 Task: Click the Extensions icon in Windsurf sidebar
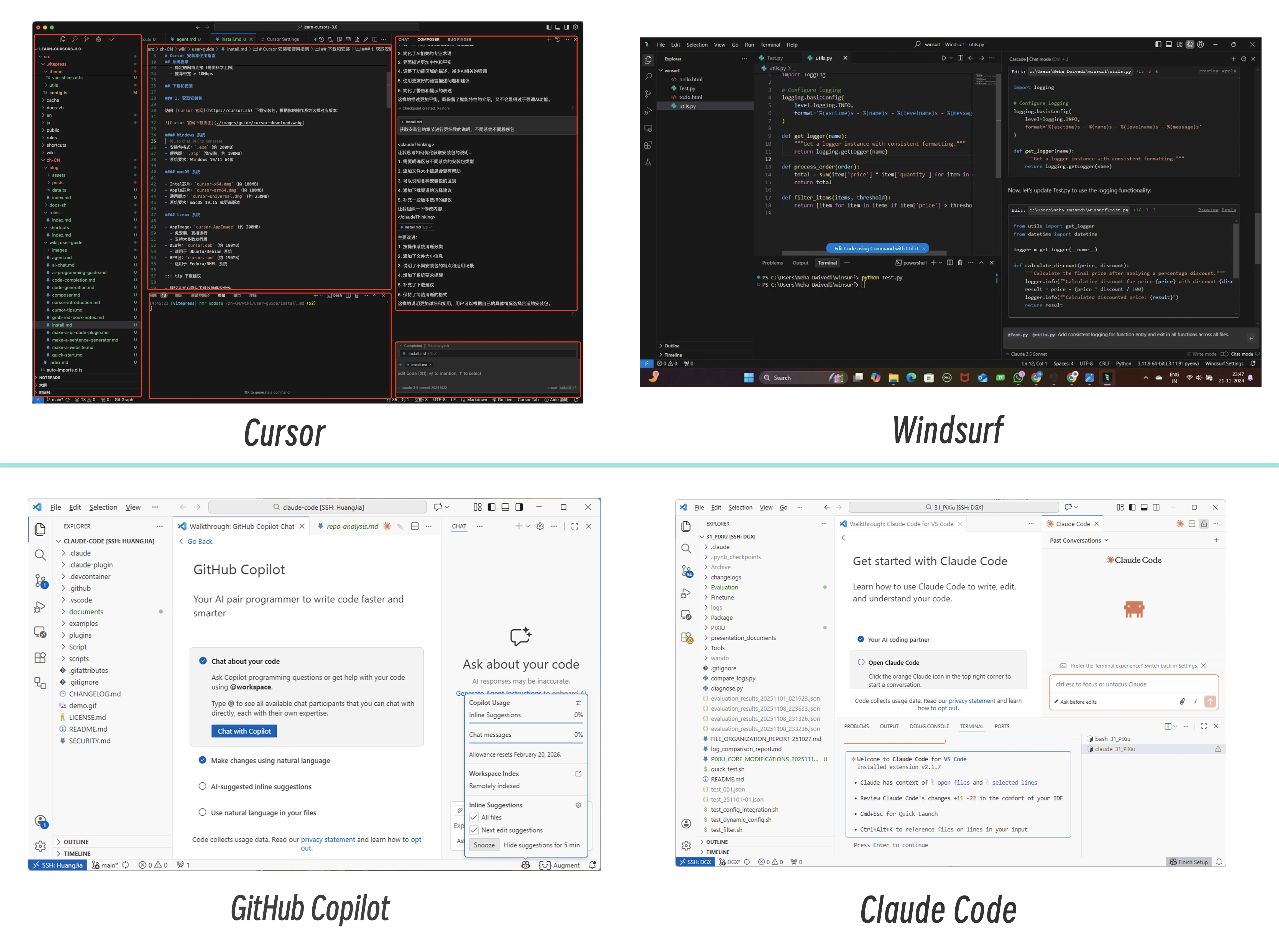tap(648, 145)
